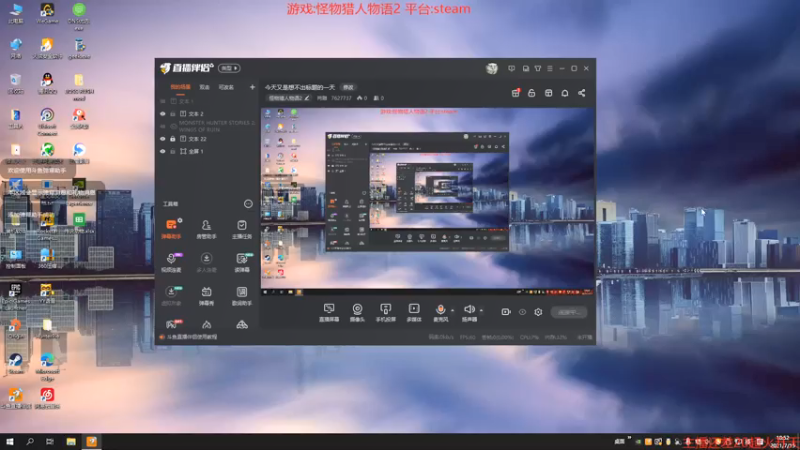This screenshot has height=450, width=800.
Task: Add a 多媒体 multimedia source
Action: tap(414, 312)
